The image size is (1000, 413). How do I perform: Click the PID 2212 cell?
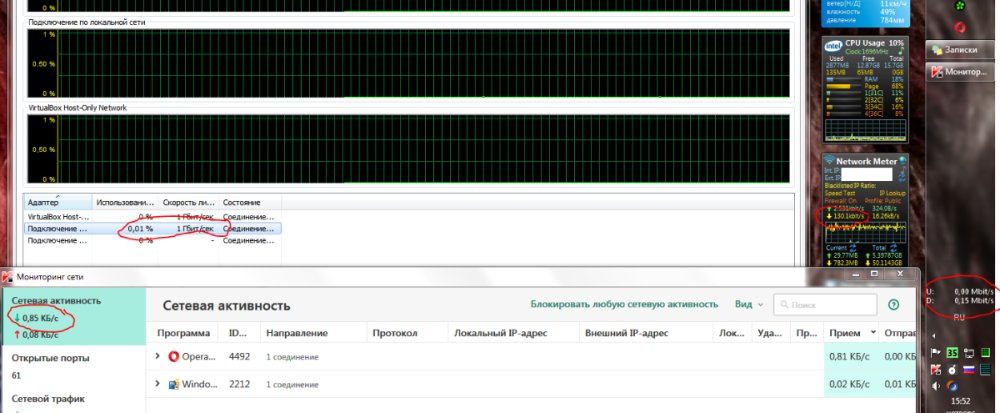pos(239,384)
